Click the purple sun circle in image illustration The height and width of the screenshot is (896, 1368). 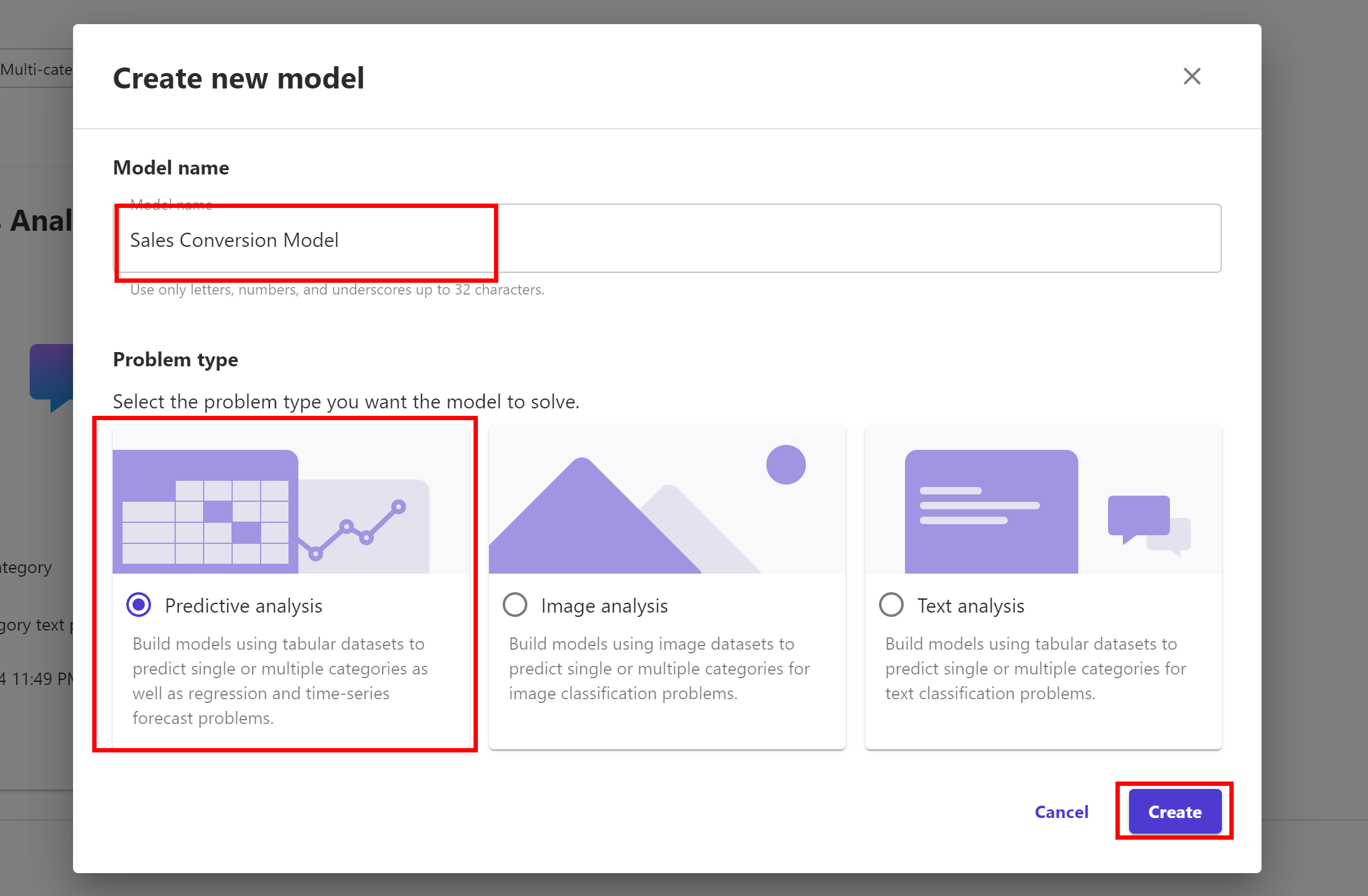pyautogui.click(x=786, y=465)
